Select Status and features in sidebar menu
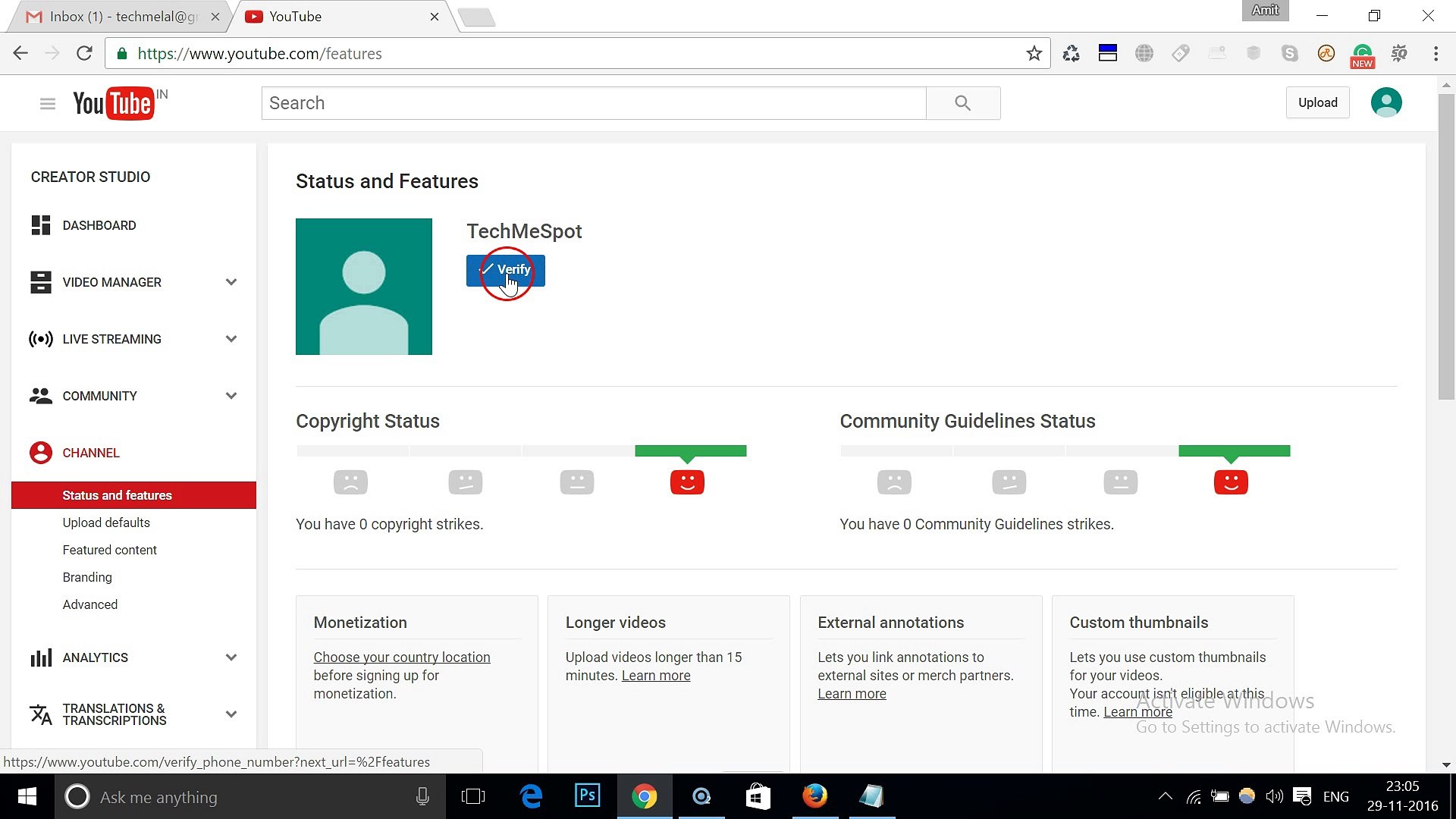Screen dimensions: 1456x819 pyautogui.click(x=117, y=494)
